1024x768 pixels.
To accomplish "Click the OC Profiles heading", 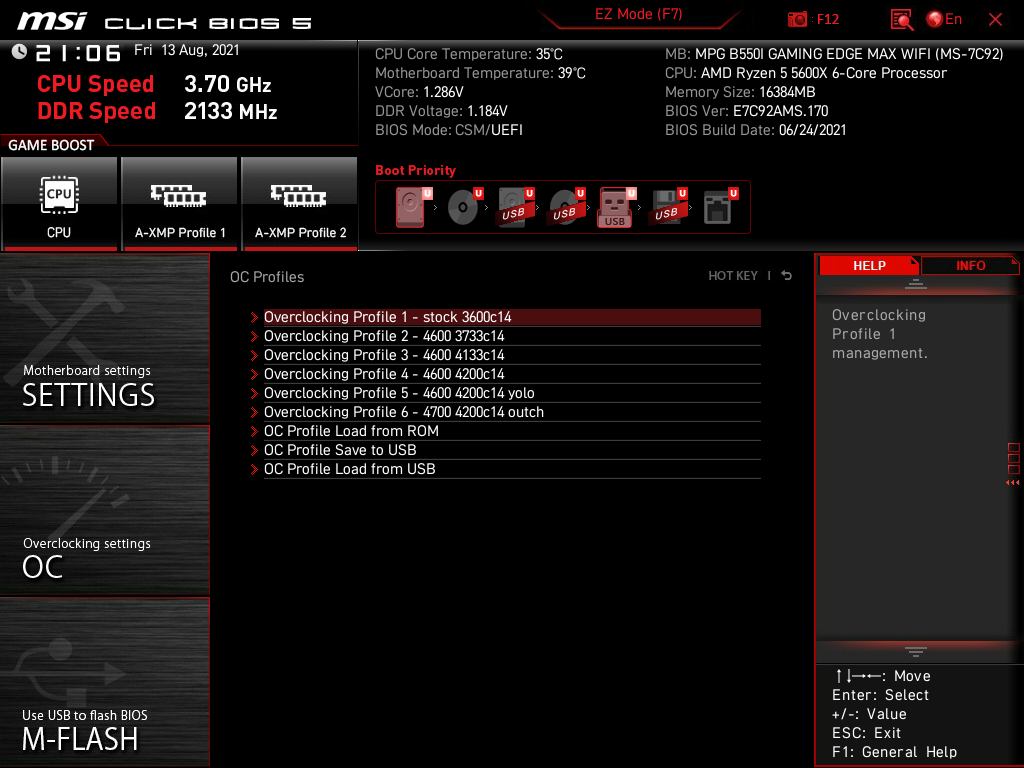I will [x=266, y=277].
